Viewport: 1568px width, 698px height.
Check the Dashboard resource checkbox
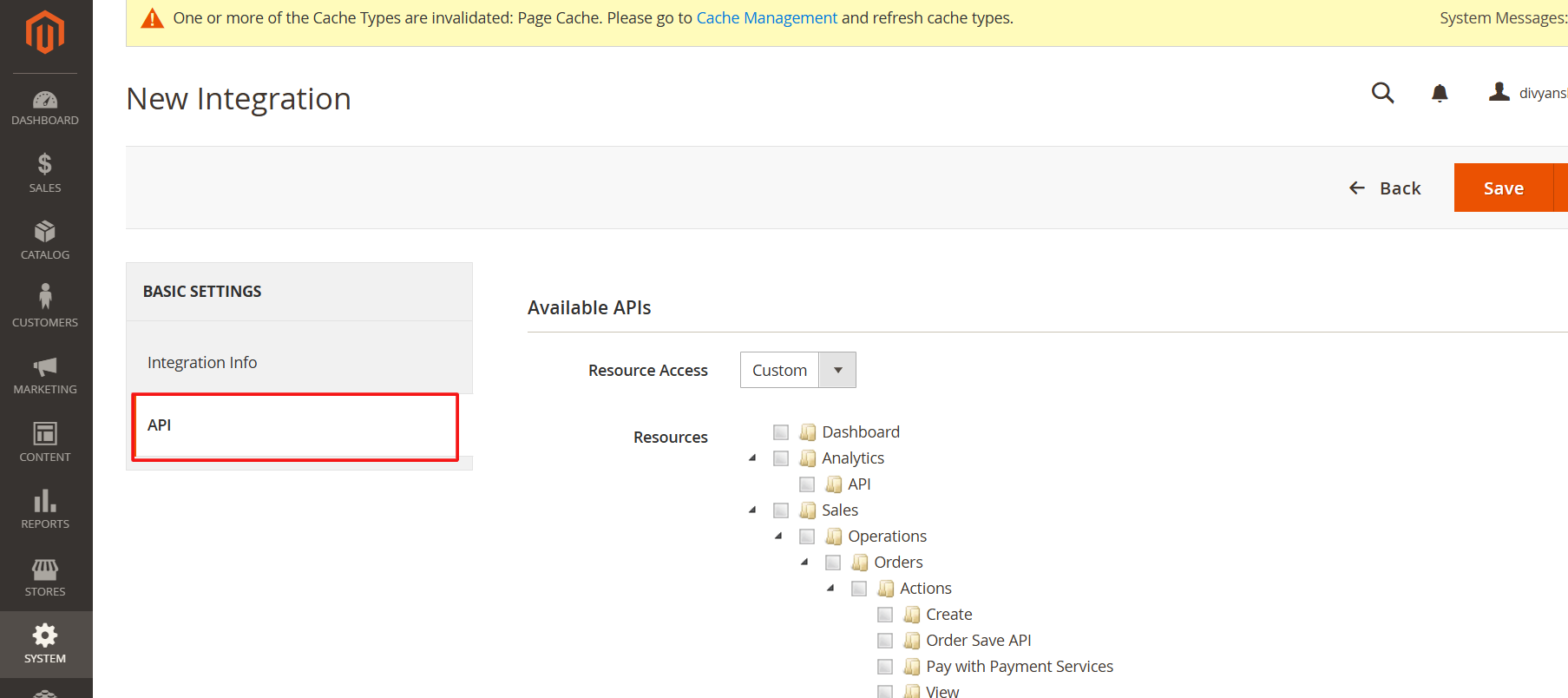point(781,432)
